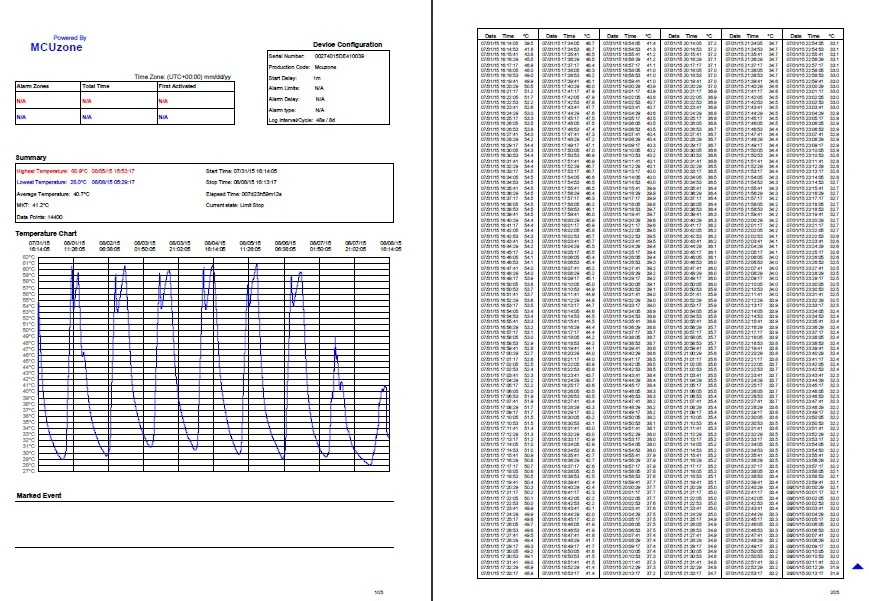869x601 pixels.
Task: Click the page number 1/35 footer
Action: coord(379,593)
